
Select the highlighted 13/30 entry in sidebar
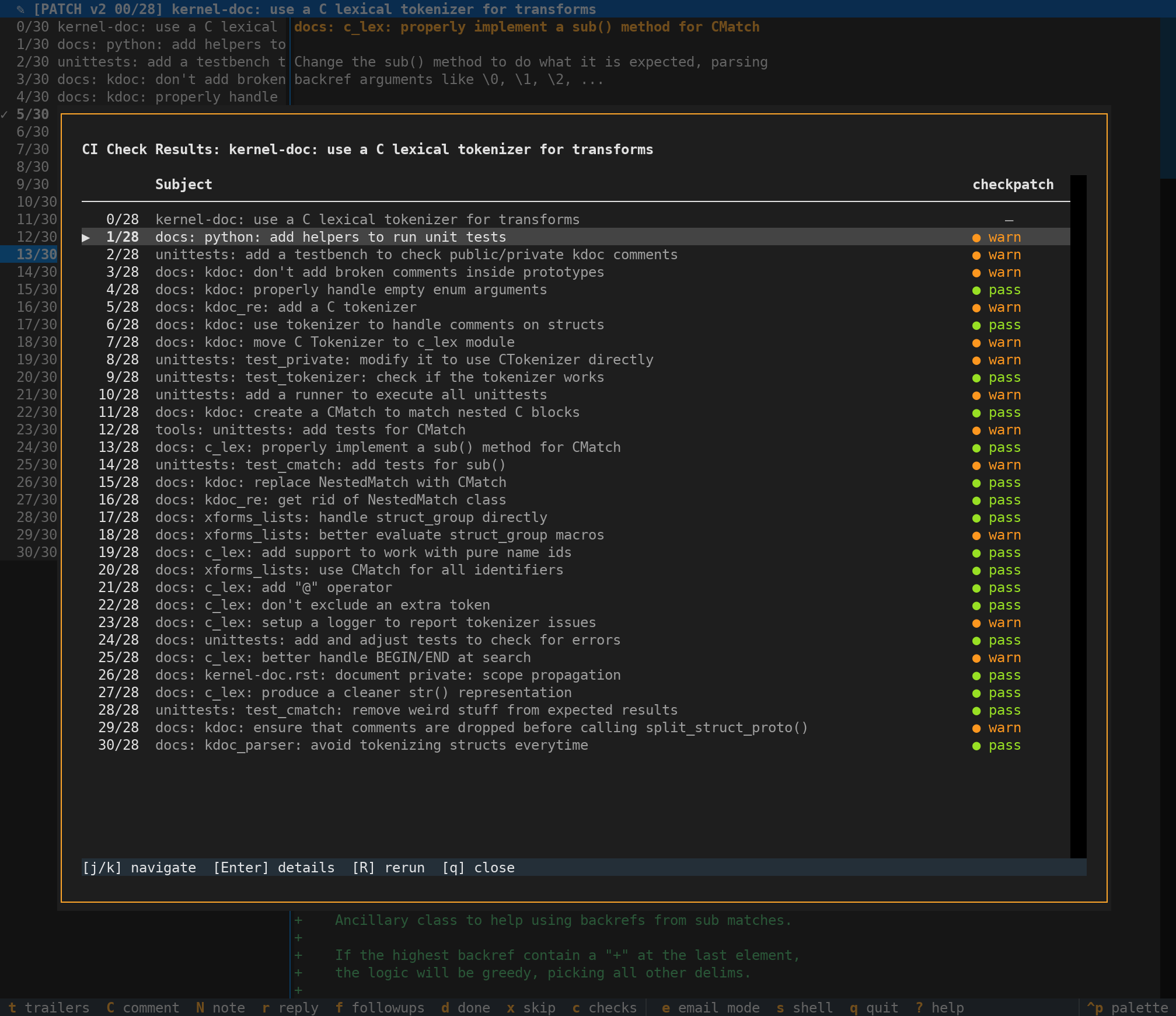(x=36, y=255)
